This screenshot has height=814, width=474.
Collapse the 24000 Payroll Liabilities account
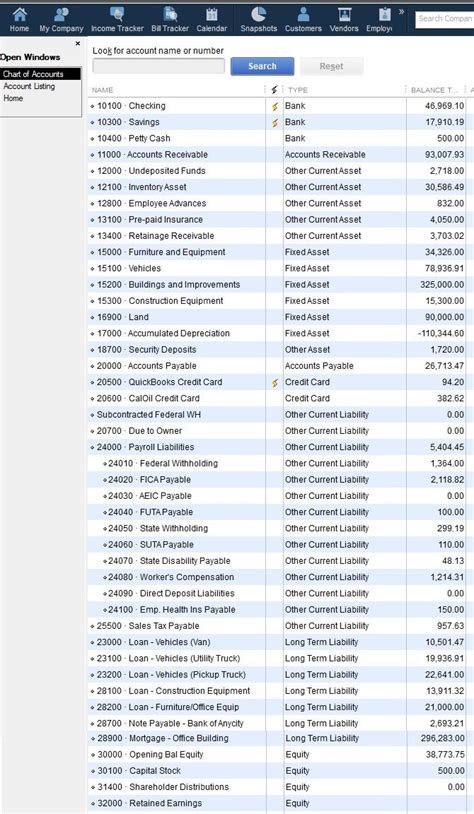pos(92,447)
